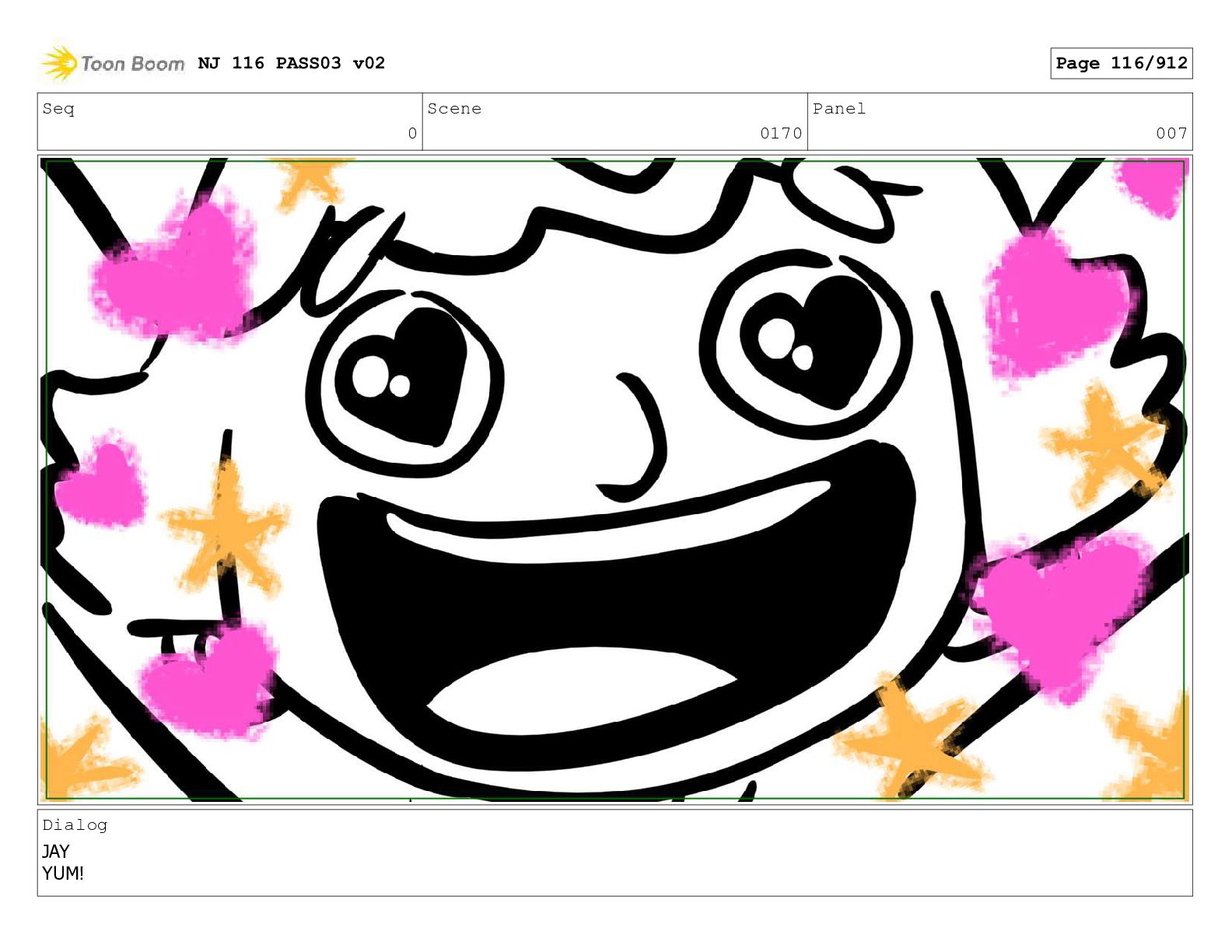The width and height of the screenshot is (1232, 952).
Task: Click the Panel column label
Action: (x=838, y=109)
